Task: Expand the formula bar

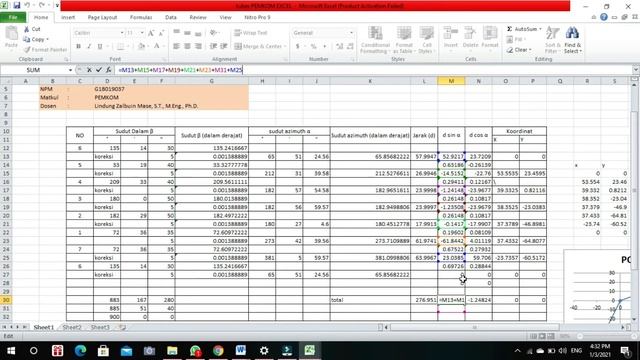Action: (x=636, y=70)
